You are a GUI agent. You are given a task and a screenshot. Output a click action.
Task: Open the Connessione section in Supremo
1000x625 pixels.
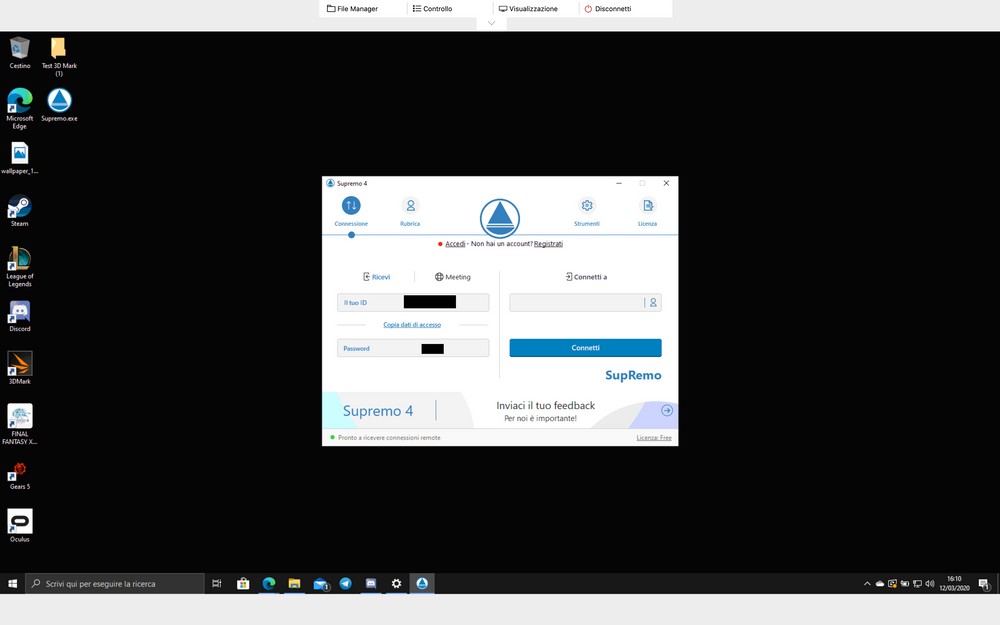point(351,212)
